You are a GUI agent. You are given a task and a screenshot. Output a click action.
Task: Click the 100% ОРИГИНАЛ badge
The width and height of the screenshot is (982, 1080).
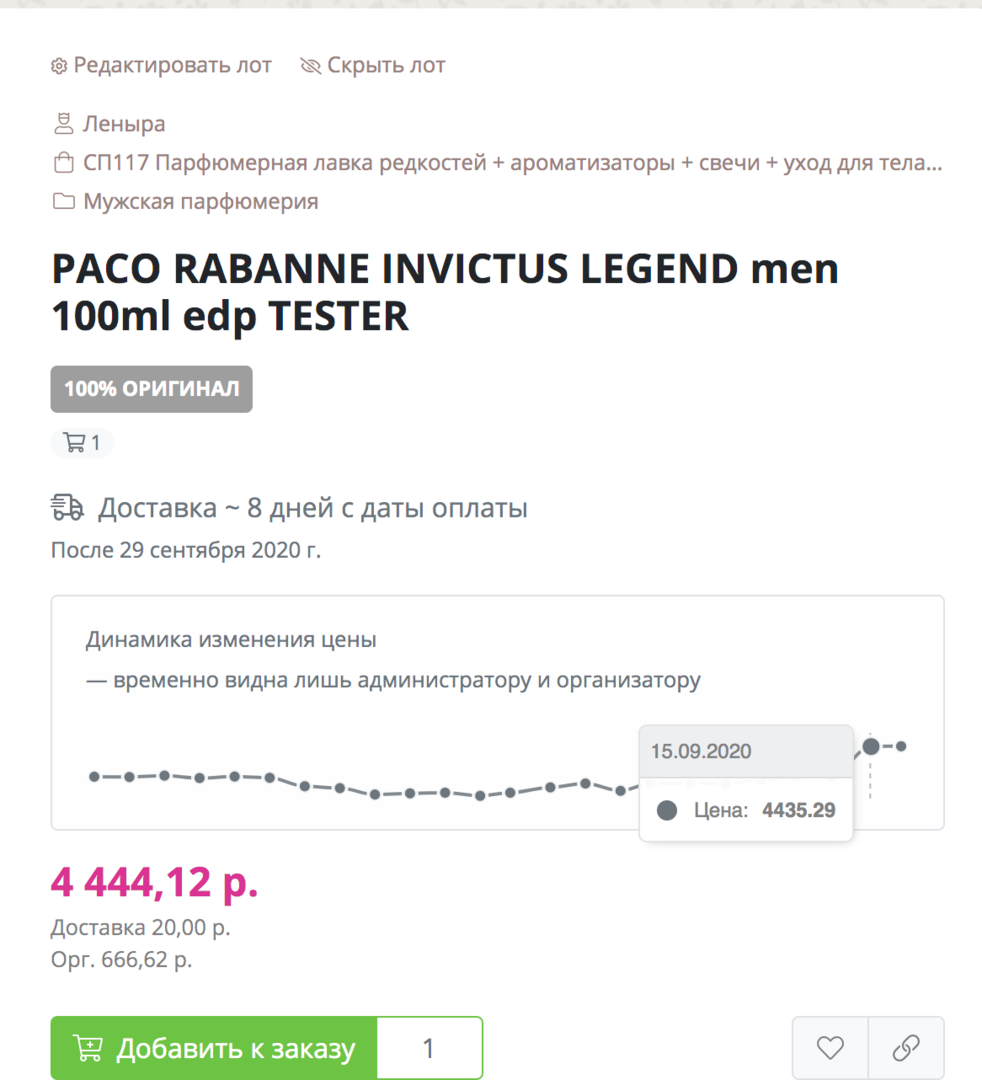151,389
